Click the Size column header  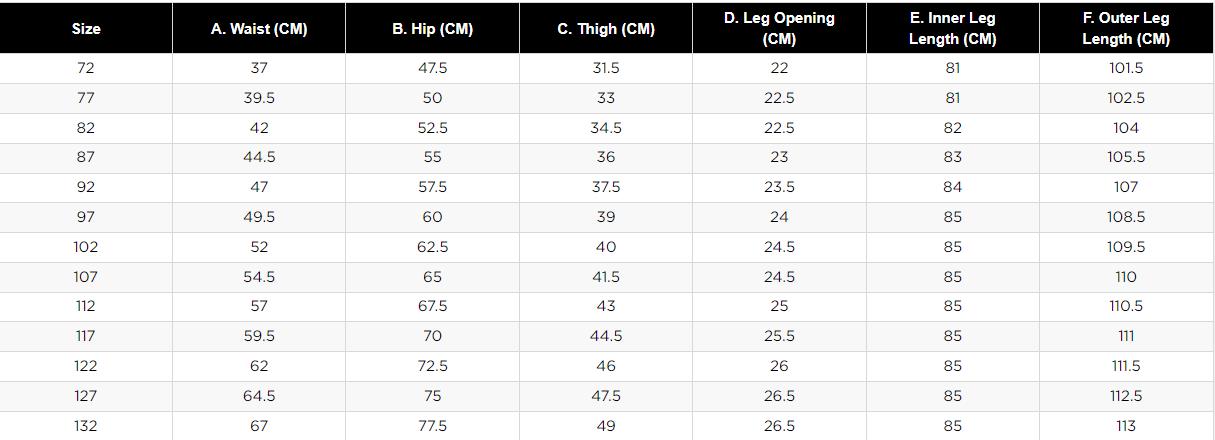(x=86, y=29)
